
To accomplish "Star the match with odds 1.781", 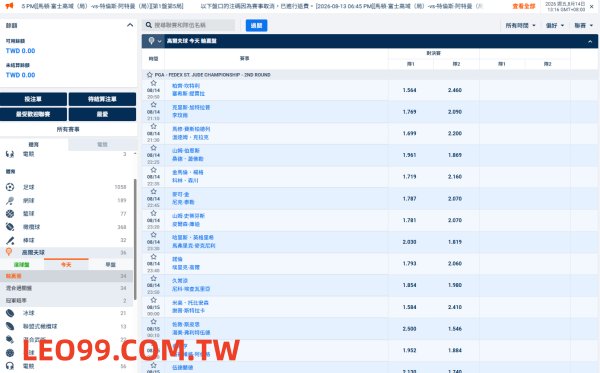I will pos(153,213).
